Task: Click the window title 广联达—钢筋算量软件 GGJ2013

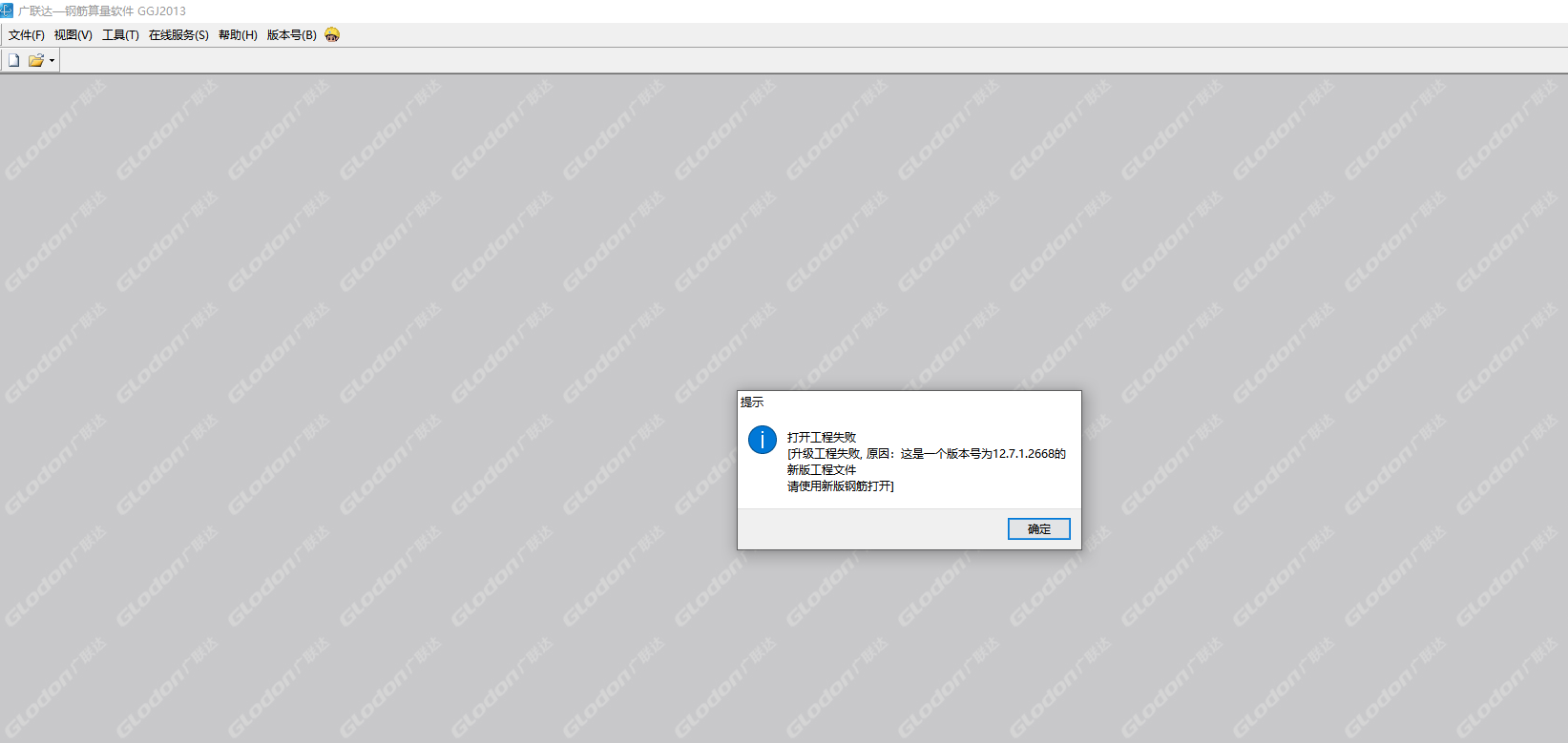Action: [102, 11]
